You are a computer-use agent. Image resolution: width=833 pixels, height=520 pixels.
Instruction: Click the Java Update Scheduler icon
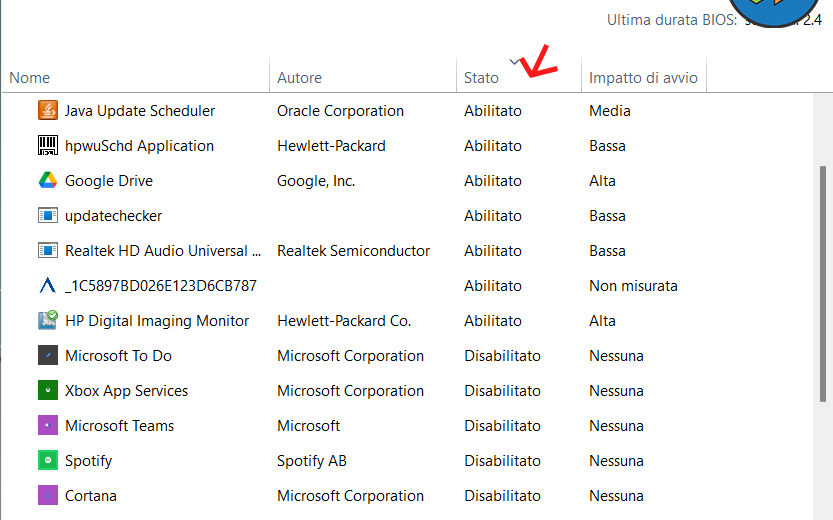[47, 111]
